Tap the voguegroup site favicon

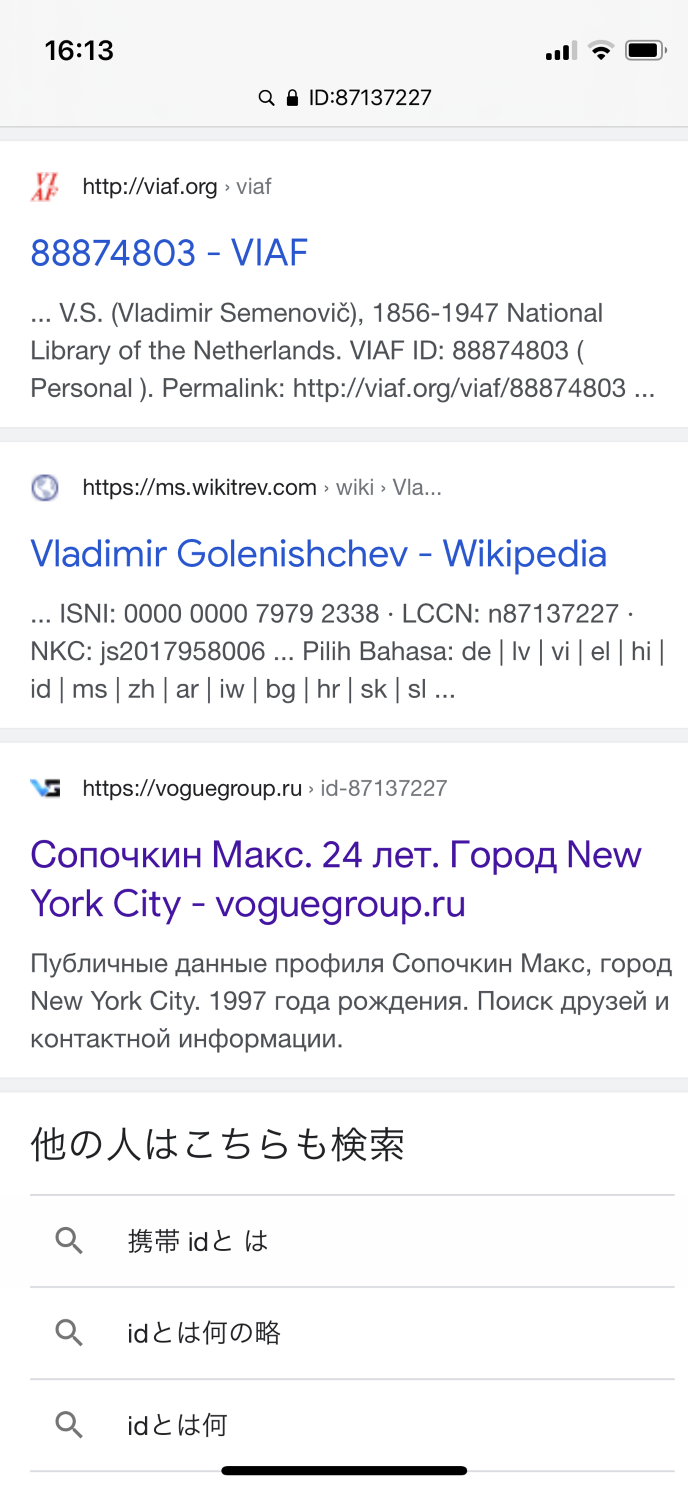click(45, 789)
